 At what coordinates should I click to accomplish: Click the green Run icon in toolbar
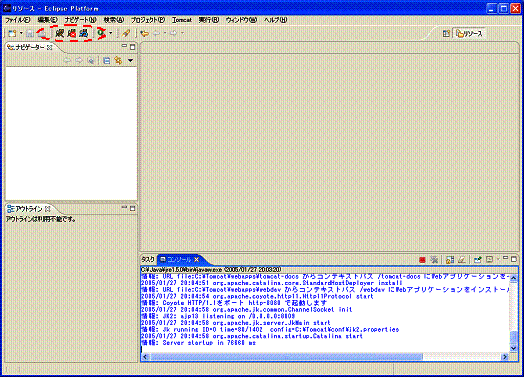coord(101,33)
